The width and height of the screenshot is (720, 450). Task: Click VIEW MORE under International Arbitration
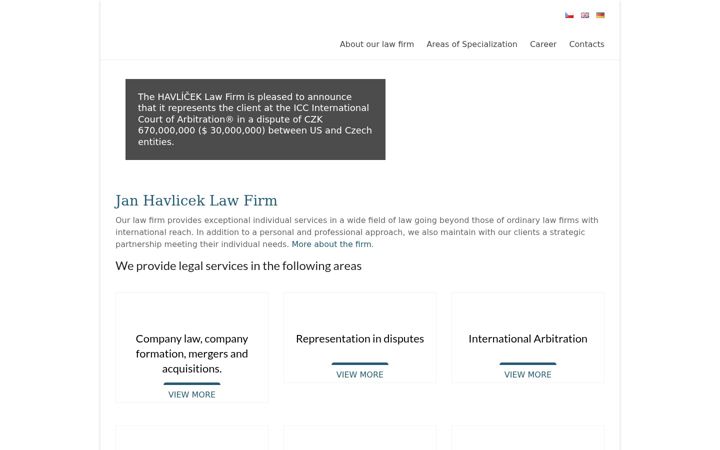528,375
